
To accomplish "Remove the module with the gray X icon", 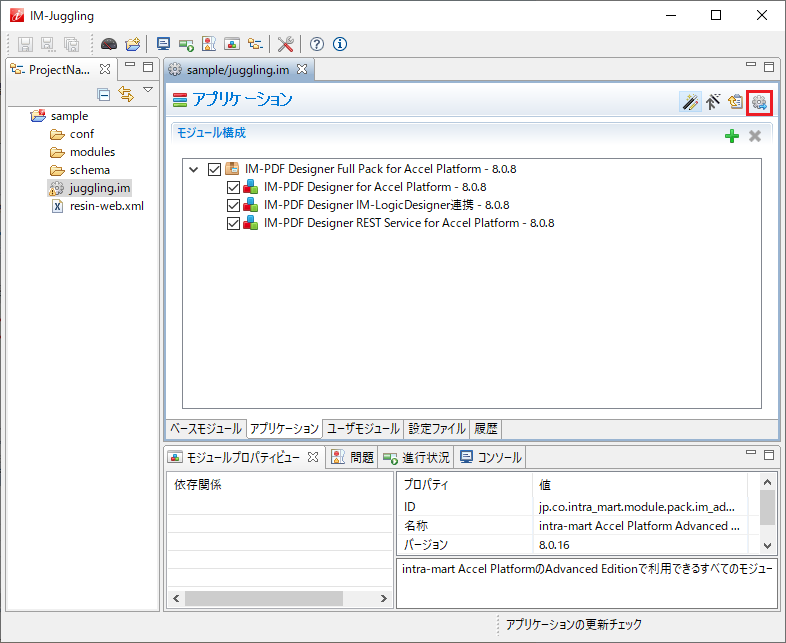I will point(755,136).
